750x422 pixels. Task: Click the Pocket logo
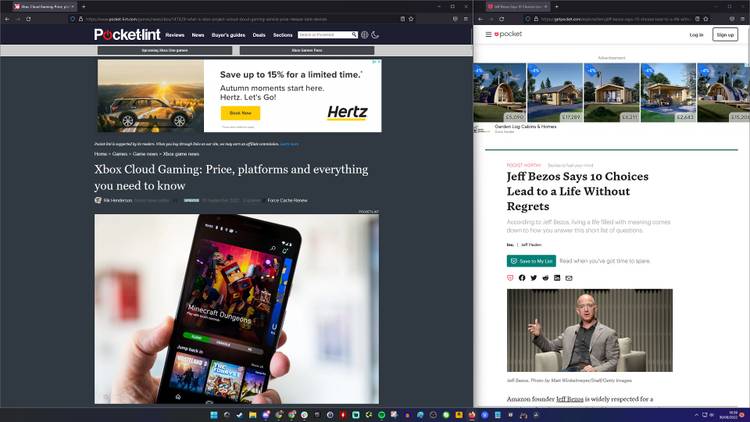508,34
